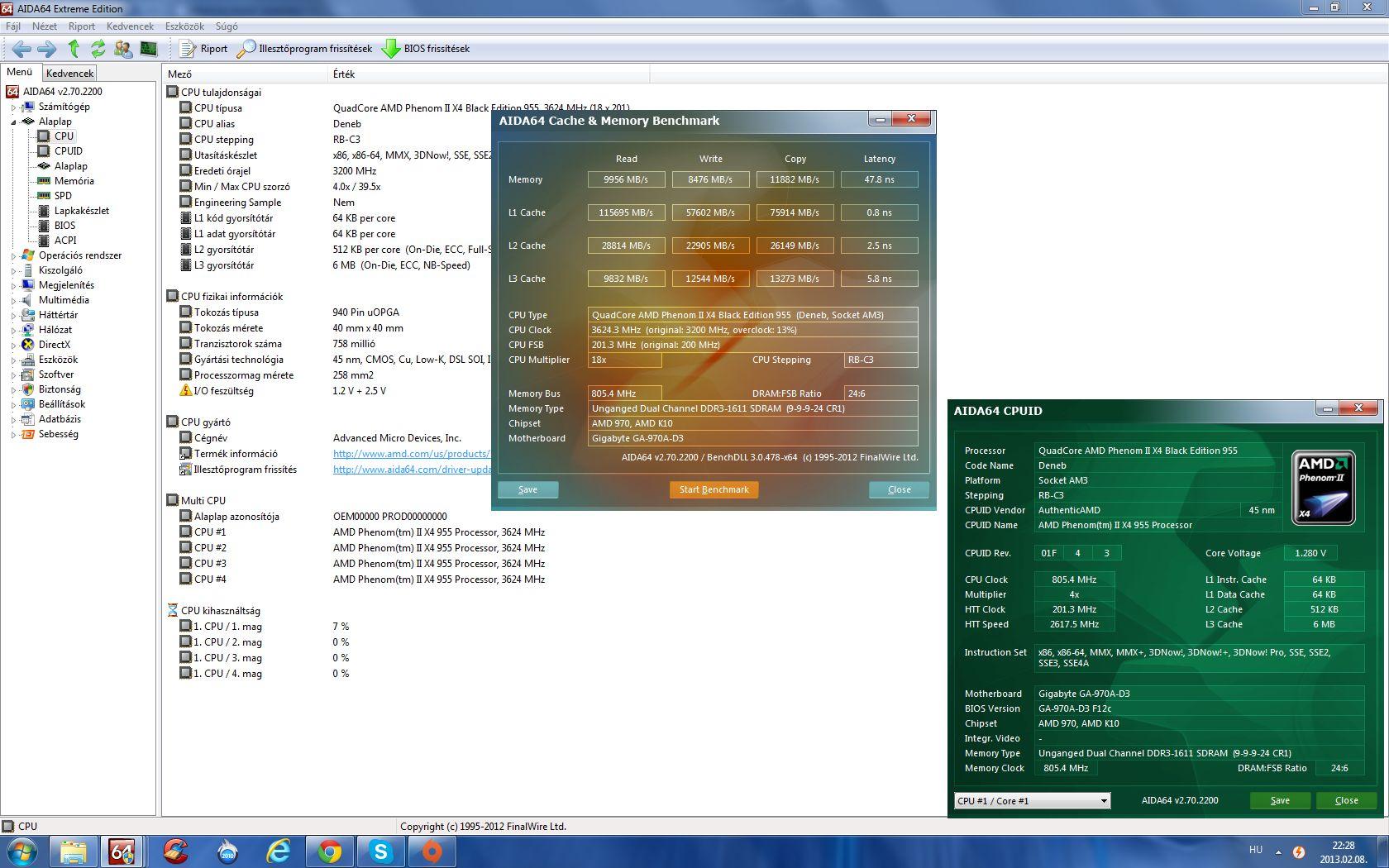Open the Súgó menu
The image size is (1389, 868).
pos(227,26)
